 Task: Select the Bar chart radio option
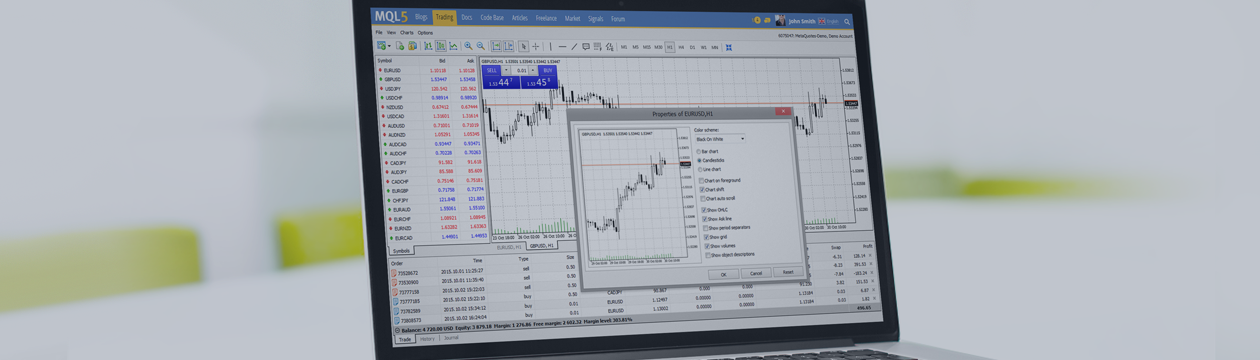point(698,151)
